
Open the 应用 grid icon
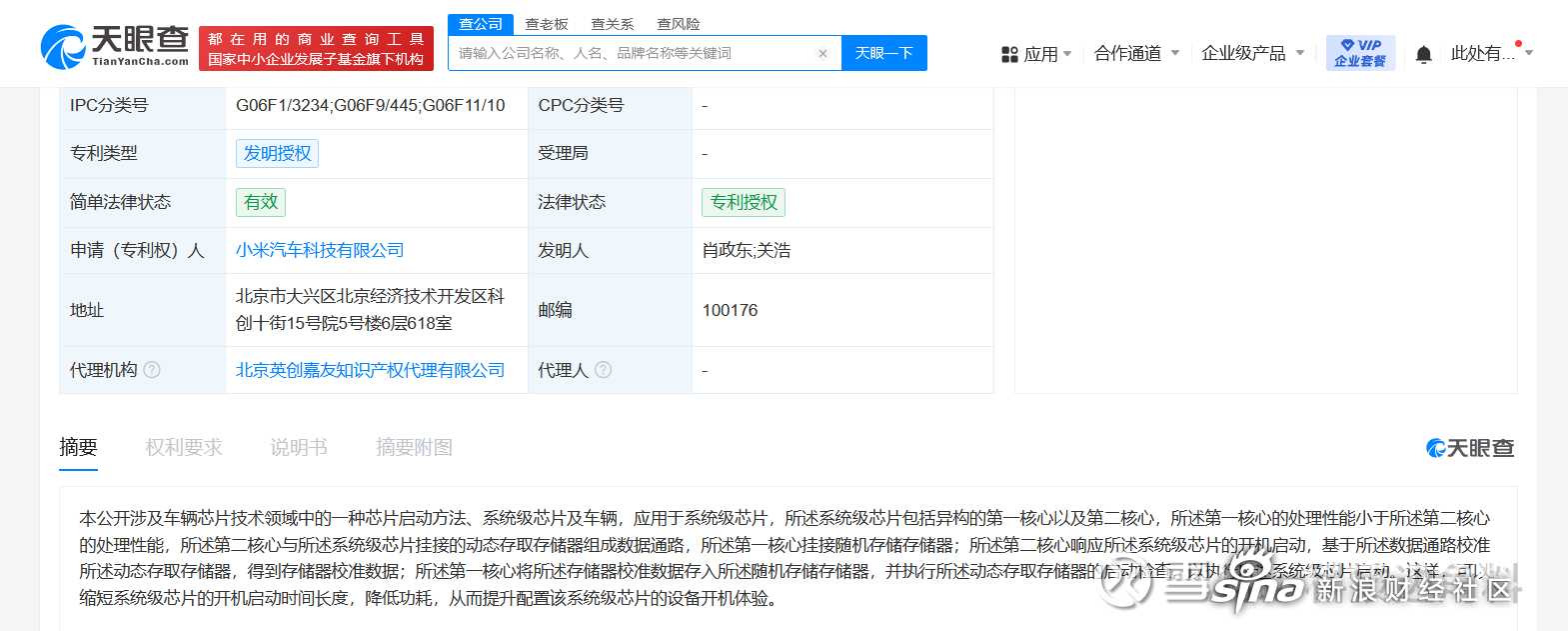pos(1009,54)
